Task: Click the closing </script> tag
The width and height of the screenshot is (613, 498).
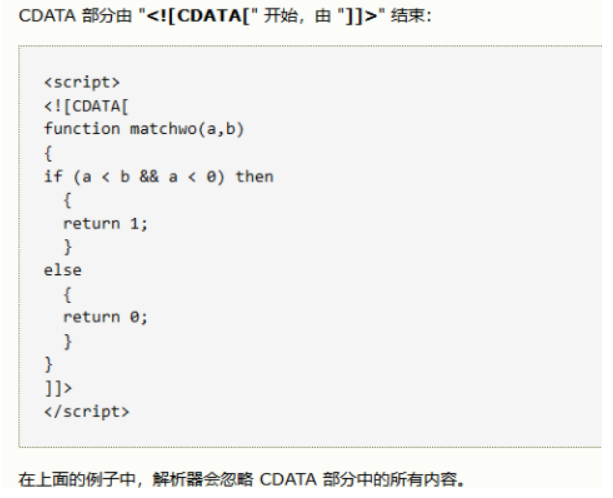Action: click(86, 412)
